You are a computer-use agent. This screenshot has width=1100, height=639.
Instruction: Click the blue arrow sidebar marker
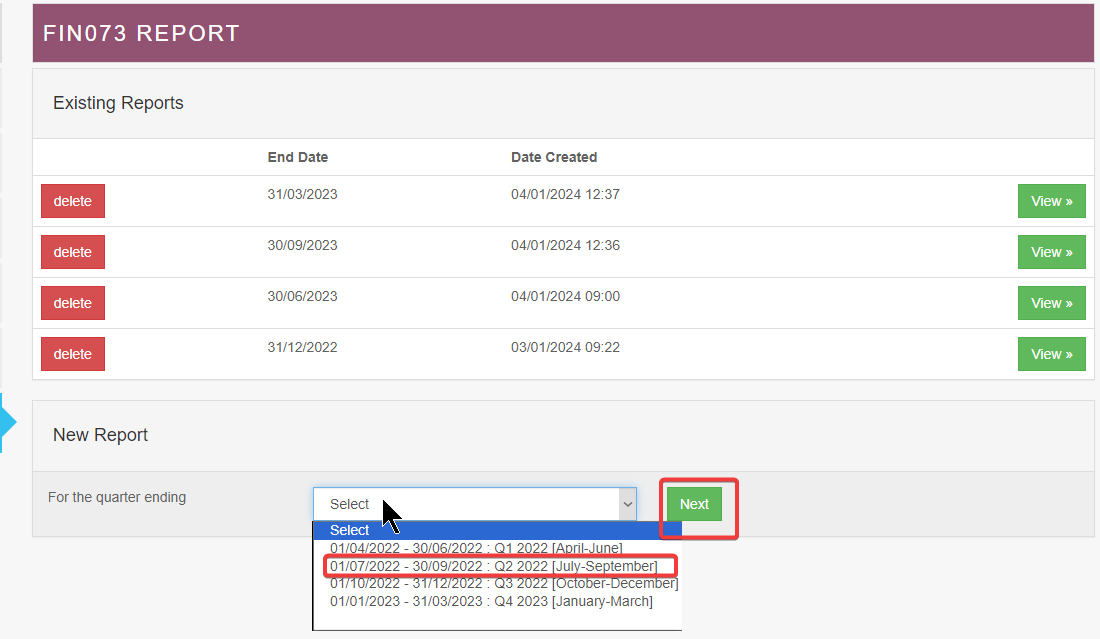8,422
